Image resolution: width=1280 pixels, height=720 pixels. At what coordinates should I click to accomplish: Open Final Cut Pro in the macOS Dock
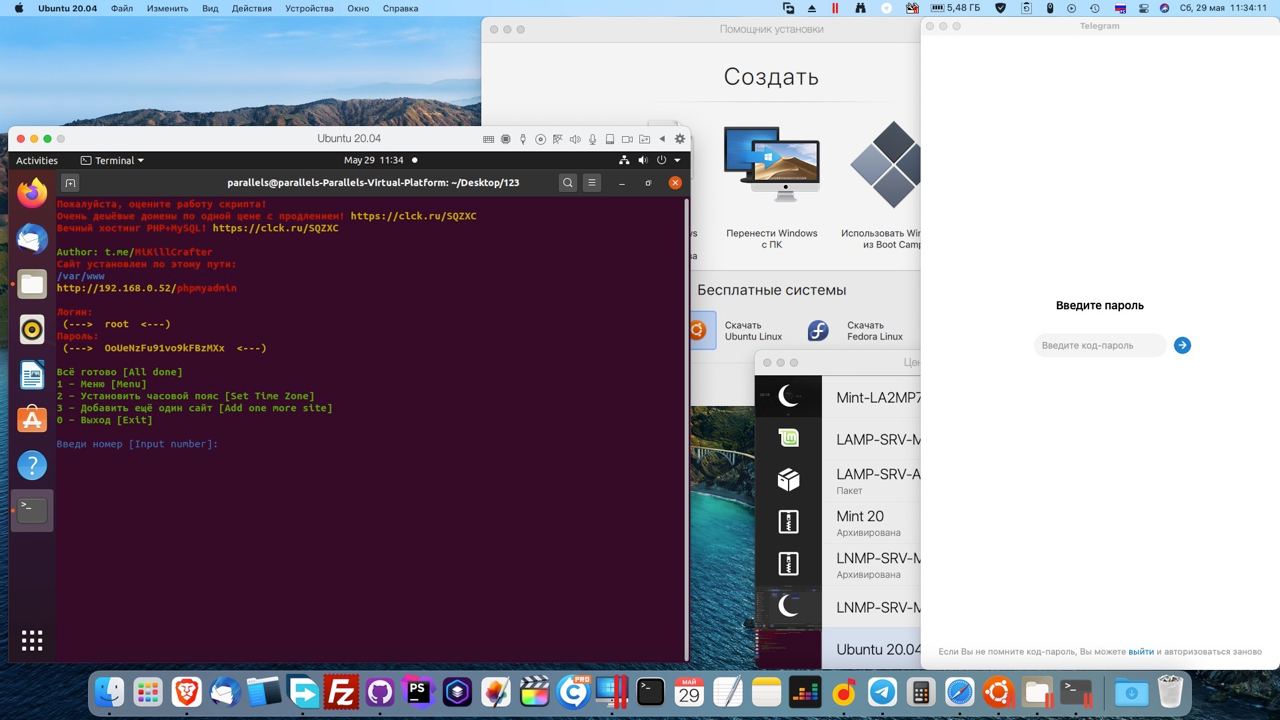[535, 691]
